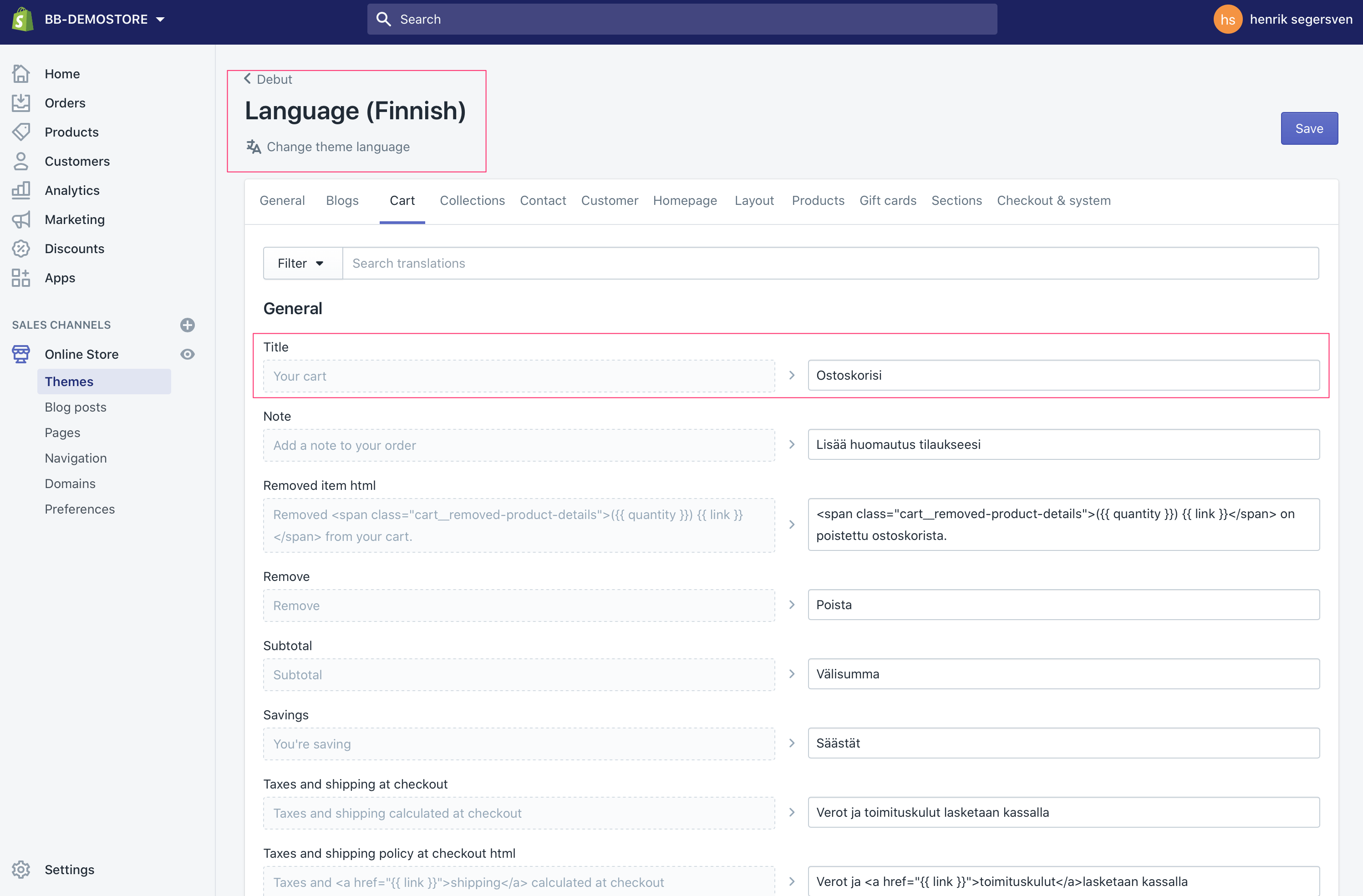This screenshot has height=896, width=1363.
Task: Open the hs user avatar menu
Action: point(1227,20)
